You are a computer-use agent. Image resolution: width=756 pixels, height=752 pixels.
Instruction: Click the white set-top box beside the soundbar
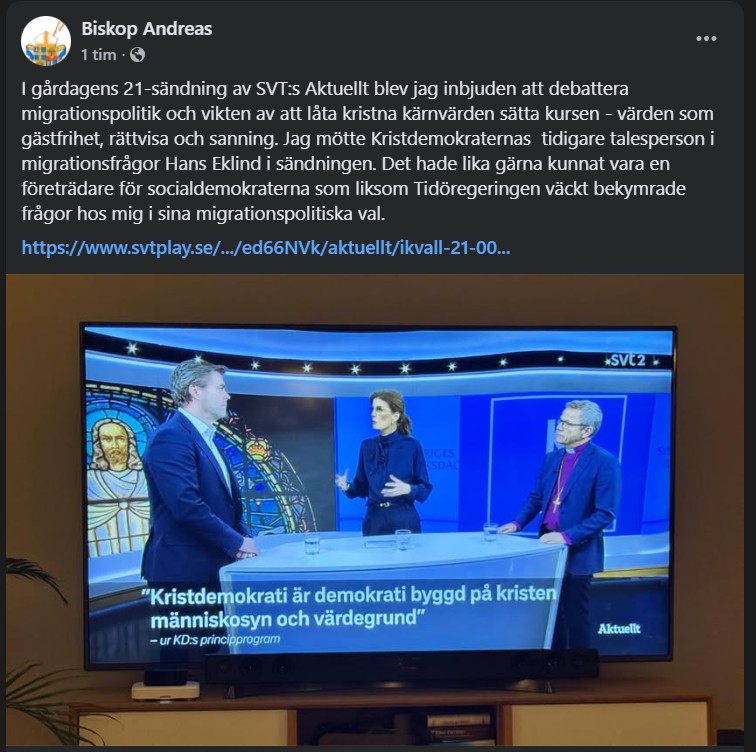(165, 690)
